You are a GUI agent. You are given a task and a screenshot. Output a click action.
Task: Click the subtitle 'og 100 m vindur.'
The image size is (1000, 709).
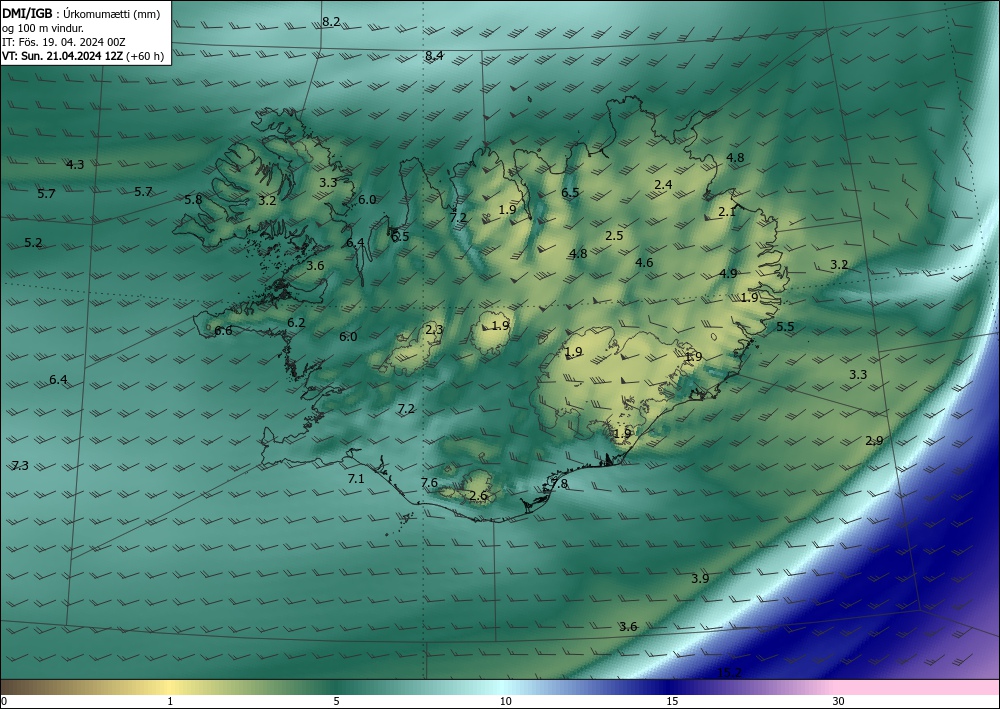pyautogui.click(x=43, y=28)
